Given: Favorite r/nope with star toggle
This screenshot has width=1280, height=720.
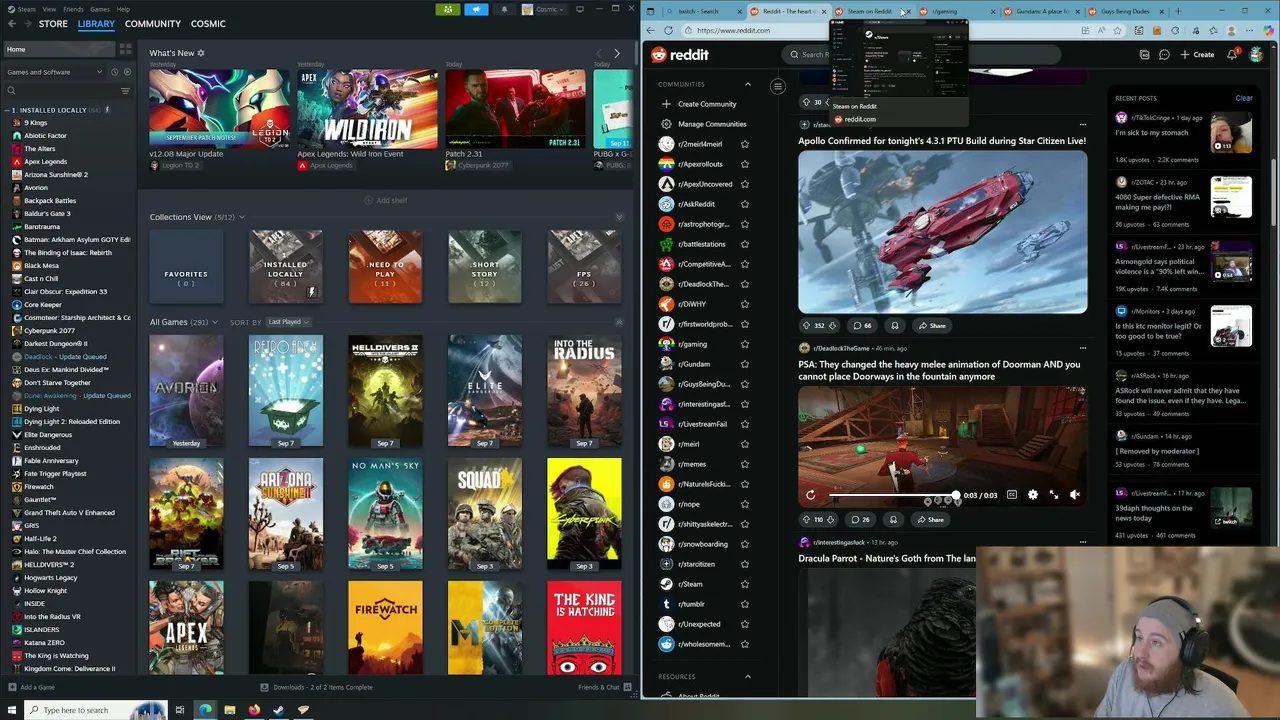Looking at the screenshot, I should point(744,504).
